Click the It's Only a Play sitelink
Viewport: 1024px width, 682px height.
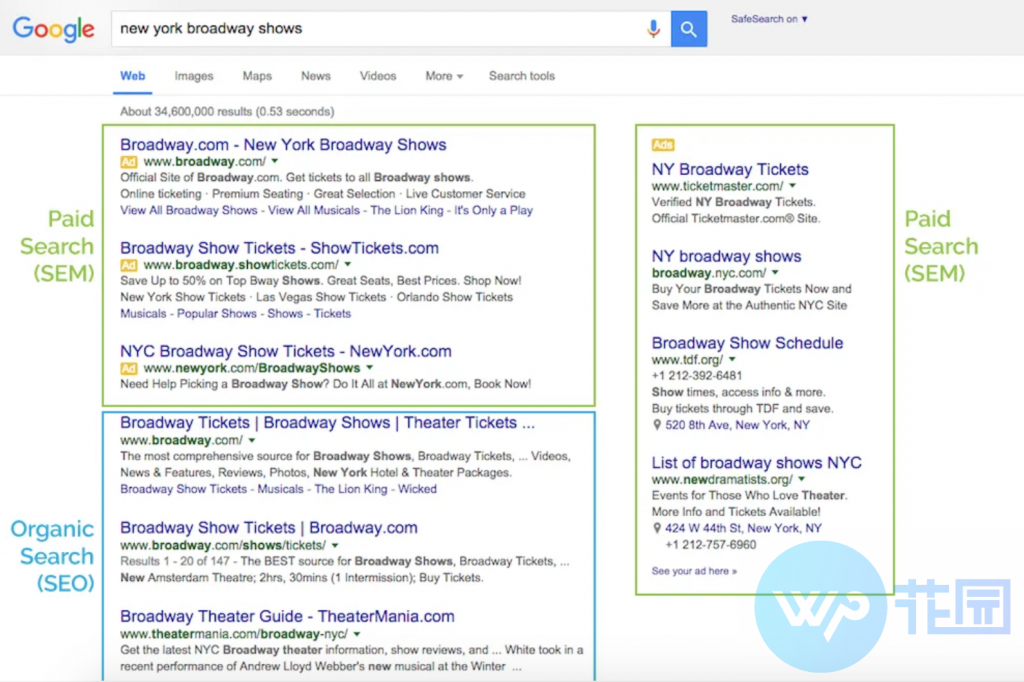coord(493,210)
